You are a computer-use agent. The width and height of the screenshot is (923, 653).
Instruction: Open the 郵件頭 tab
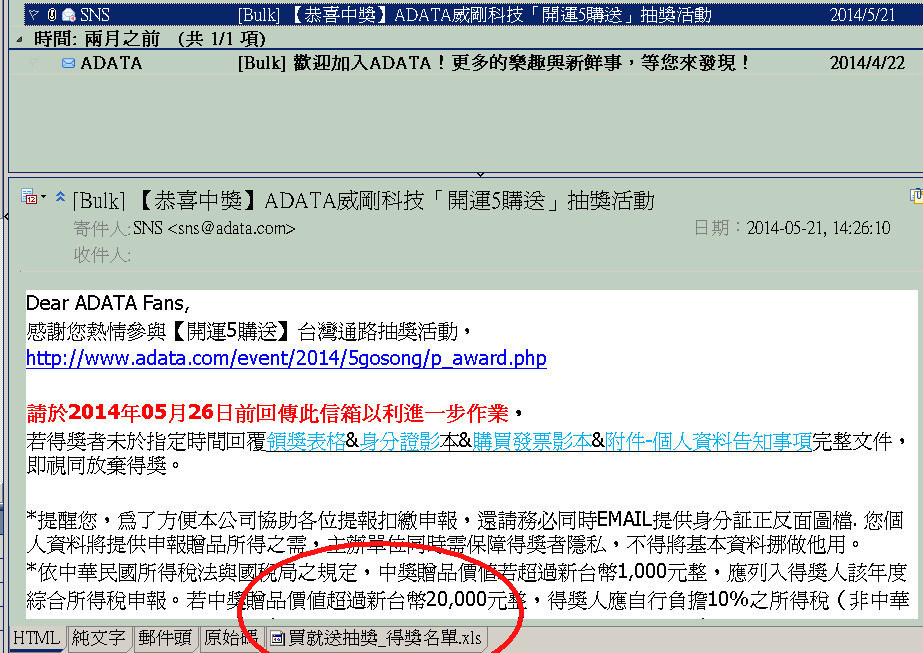coord(165,638)
